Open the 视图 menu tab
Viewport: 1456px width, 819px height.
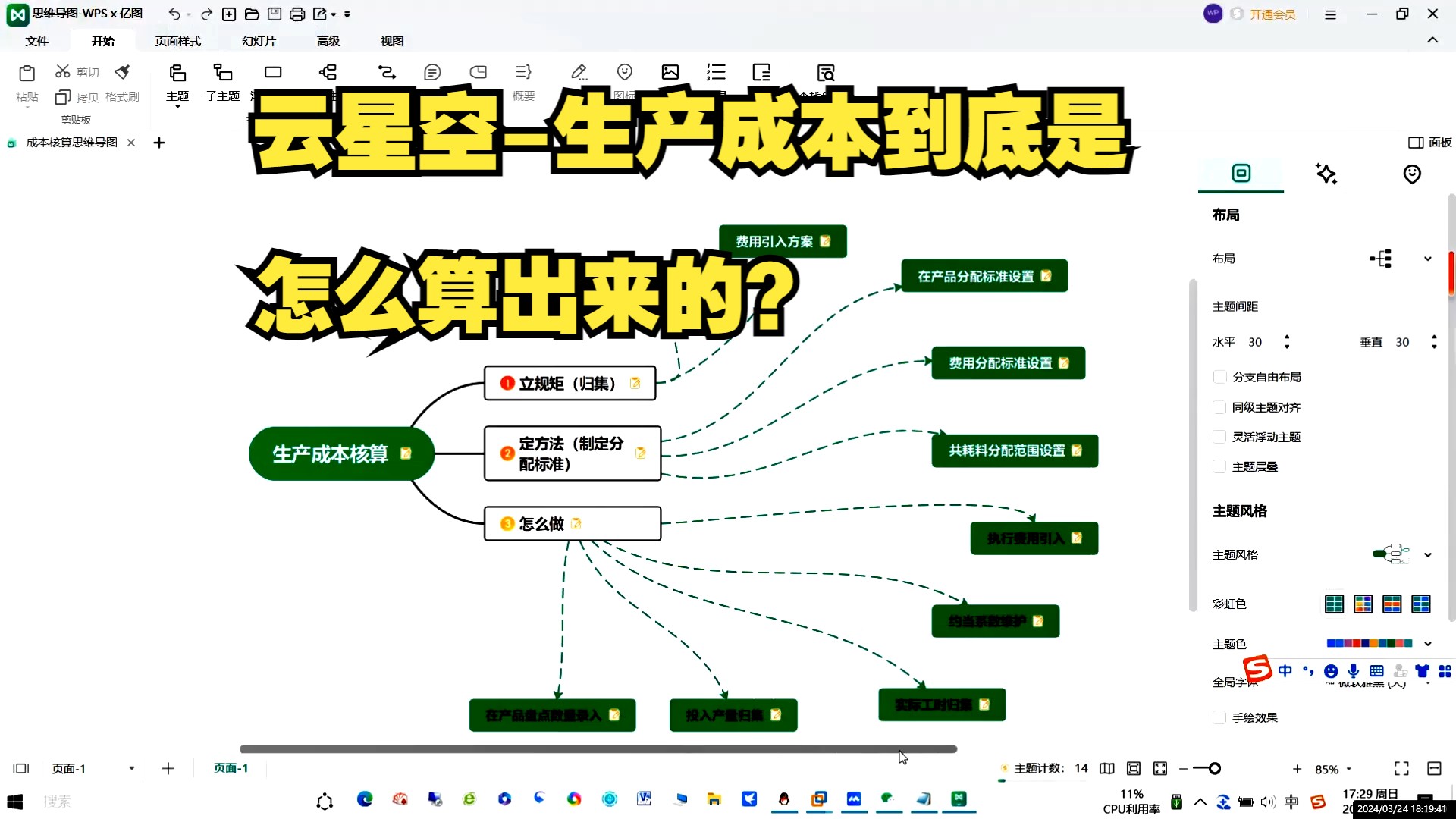391,41
